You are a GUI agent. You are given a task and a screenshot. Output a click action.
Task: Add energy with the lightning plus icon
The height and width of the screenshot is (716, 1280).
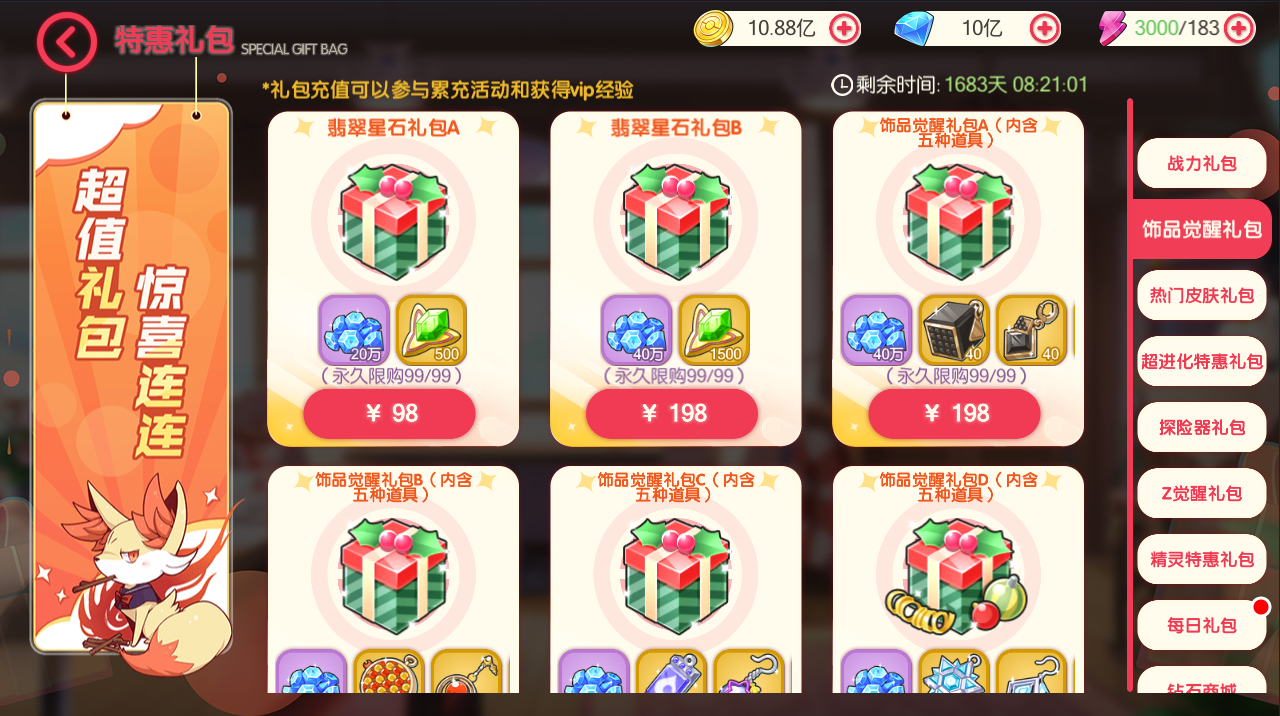coord(1239,28)
